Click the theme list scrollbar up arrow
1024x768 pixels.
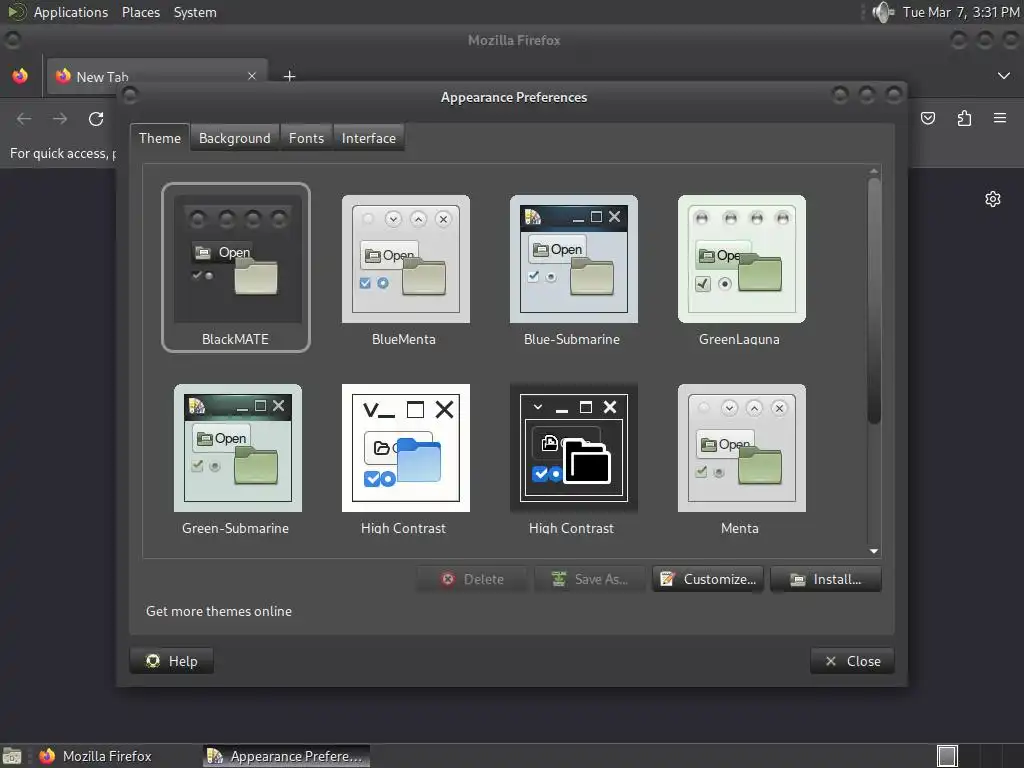click(874, 171)
